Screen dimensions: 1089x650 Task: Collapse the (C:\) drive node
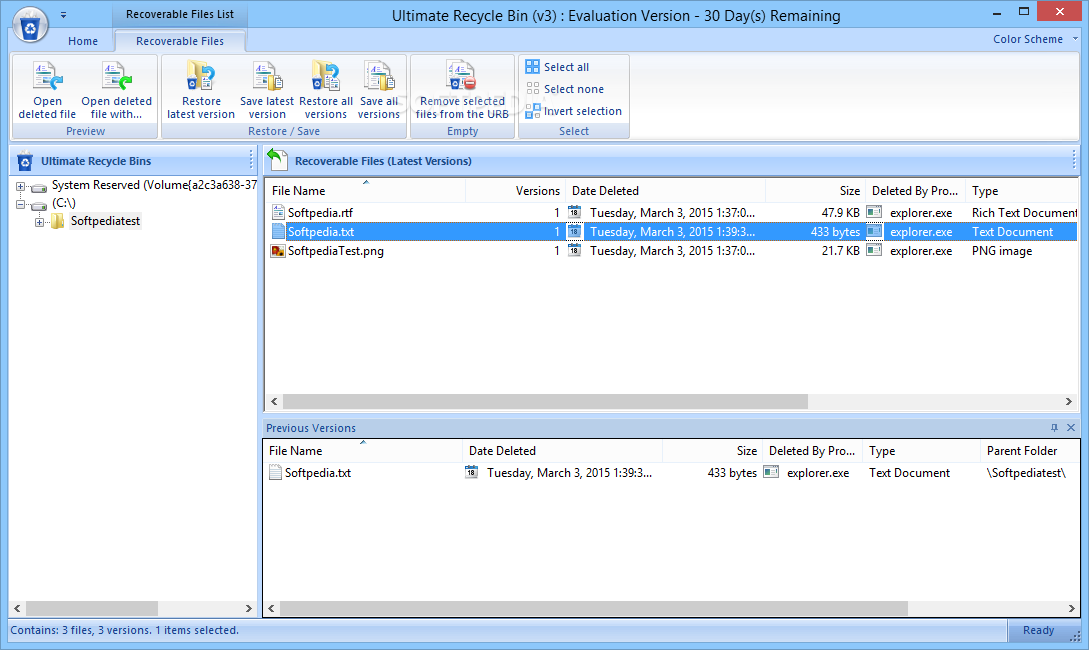[20, 204]
